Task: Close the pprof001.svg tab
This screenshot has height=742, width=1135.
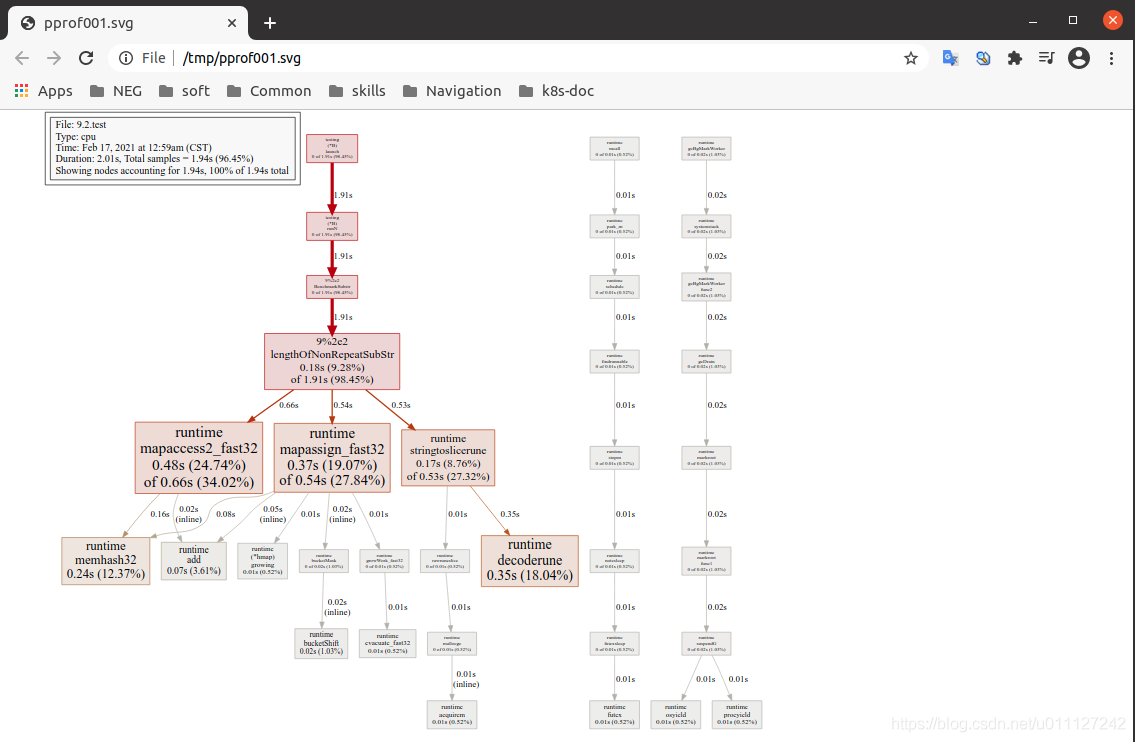Action: [x=232, y=23]
